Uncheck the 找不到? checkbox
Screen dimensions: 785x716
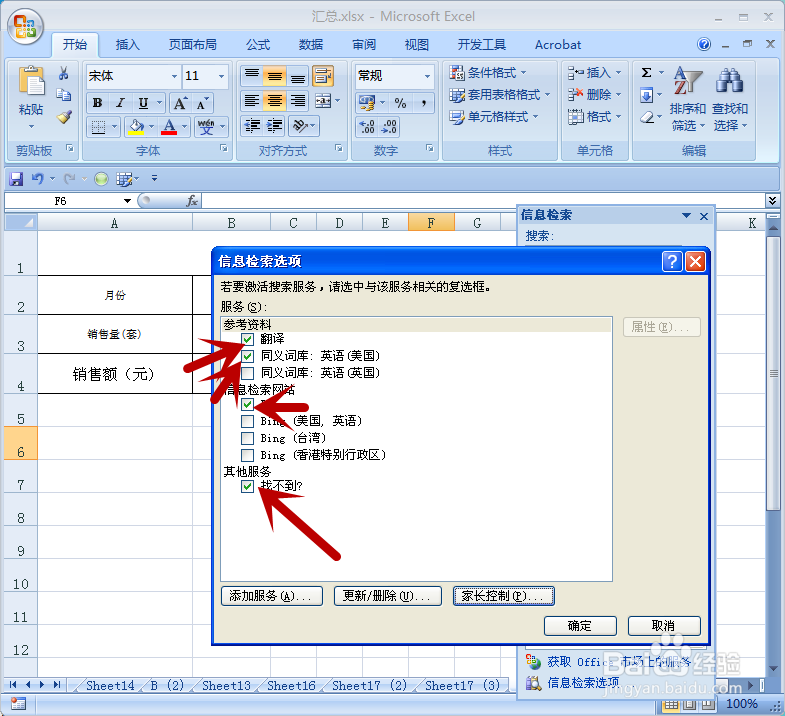tap(247, 486)
